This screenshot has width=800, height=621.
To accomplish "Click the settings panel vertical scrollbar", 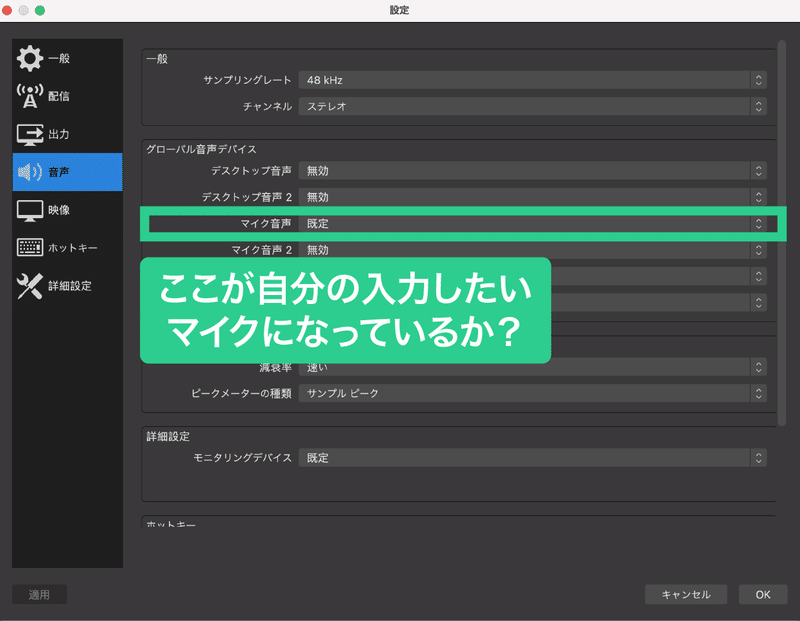I will point(782,232).
